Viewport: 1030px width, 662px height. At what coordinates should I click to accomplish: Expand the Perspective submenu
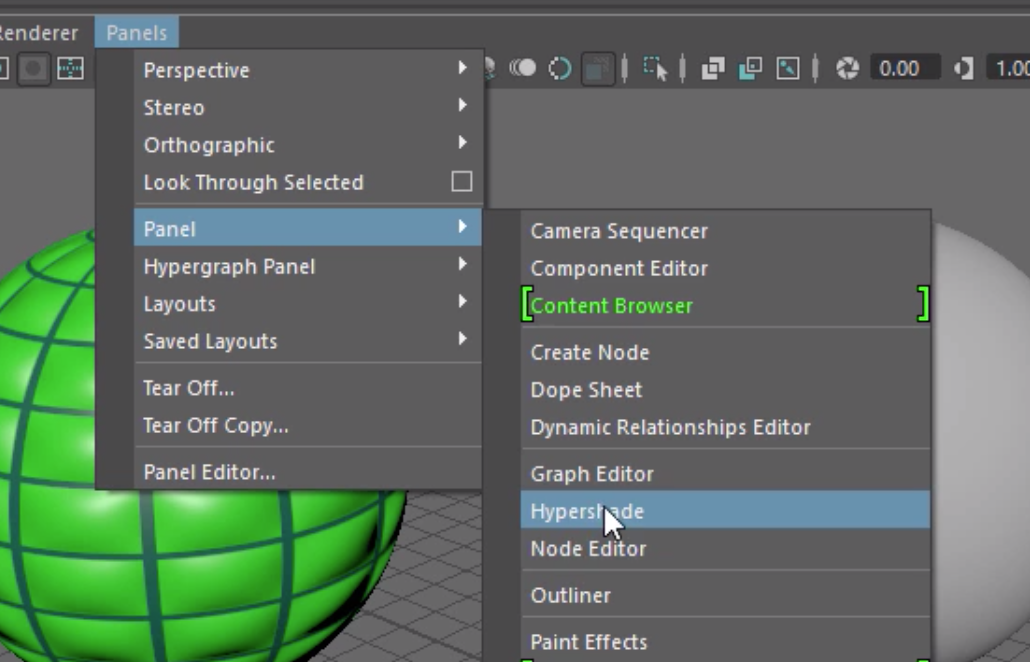[196, 70]
